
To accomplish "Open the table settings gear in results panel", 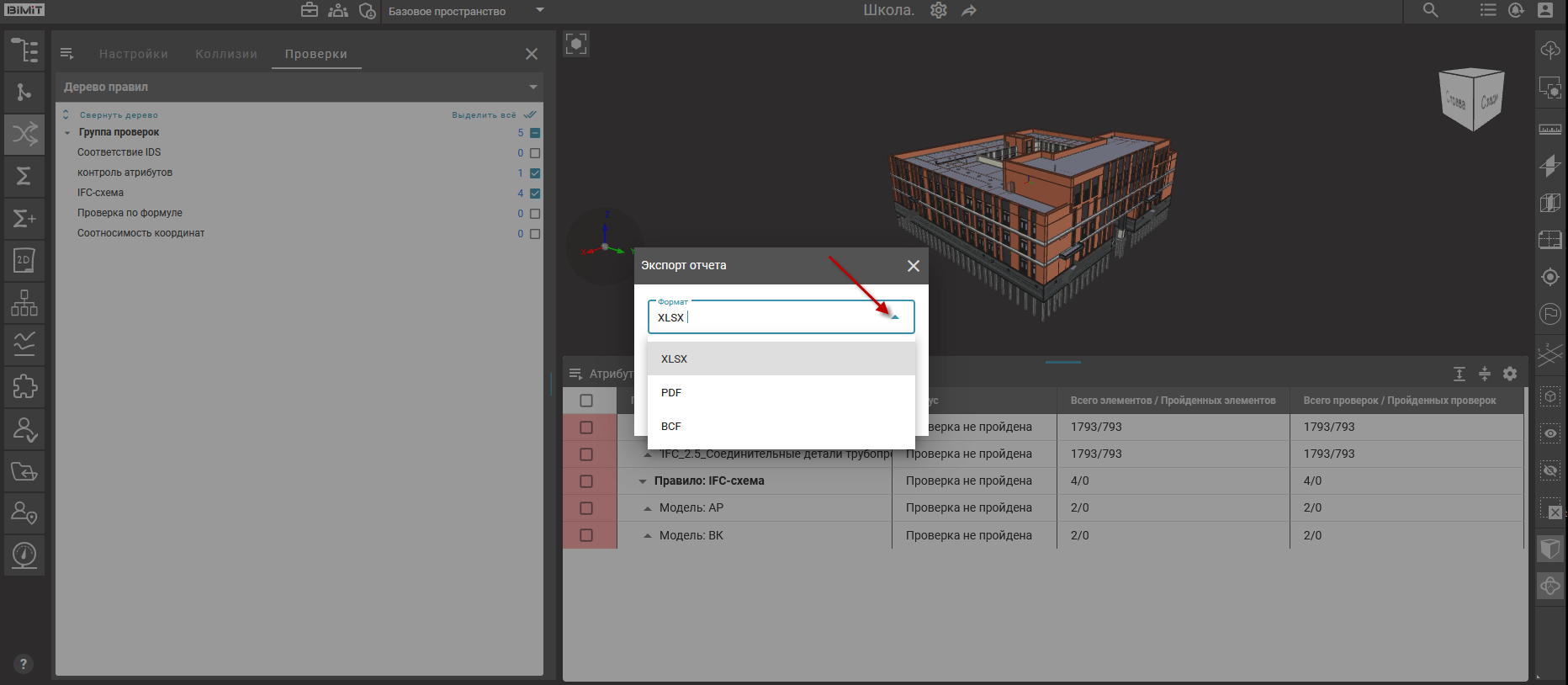I will pyautogui.click(x=1510, y=374).
